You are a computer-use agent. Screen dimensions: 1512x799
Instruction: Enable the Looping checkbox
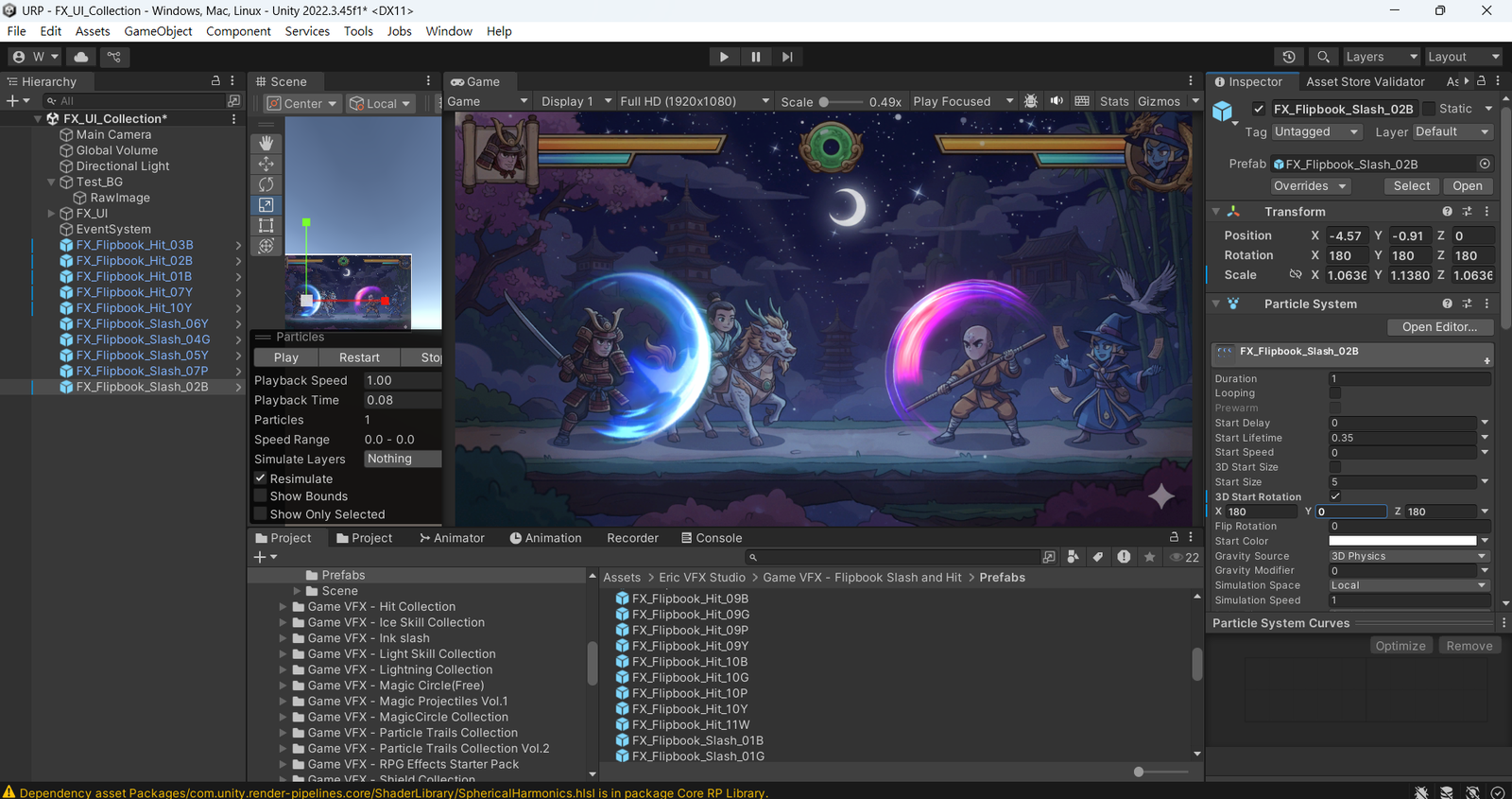coord(1334,393)
